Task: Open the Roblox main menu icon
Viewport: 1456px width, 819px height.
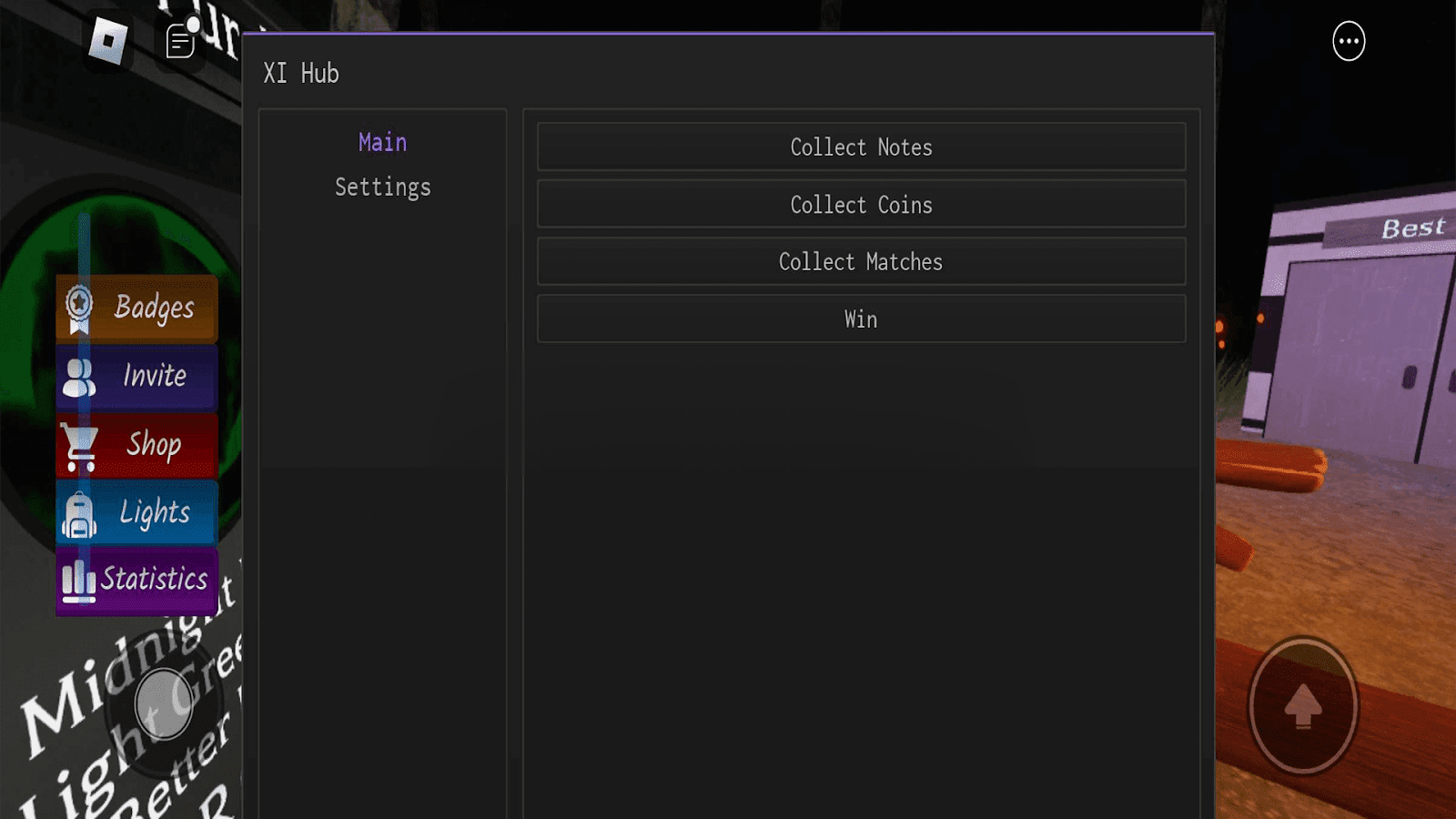Action: pos(107,41)
